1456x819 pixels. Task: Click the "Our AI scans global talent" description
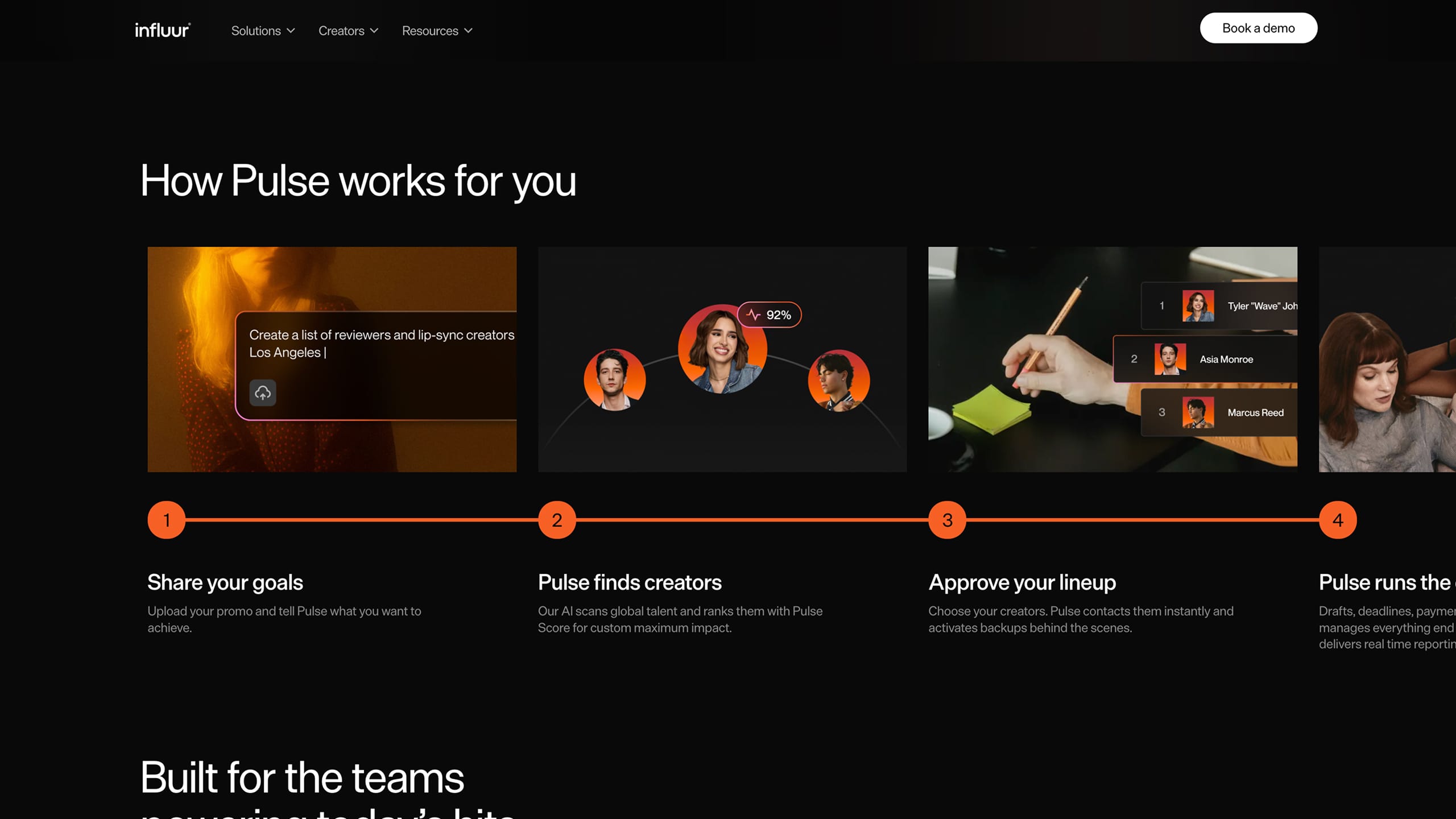point(680,619)
